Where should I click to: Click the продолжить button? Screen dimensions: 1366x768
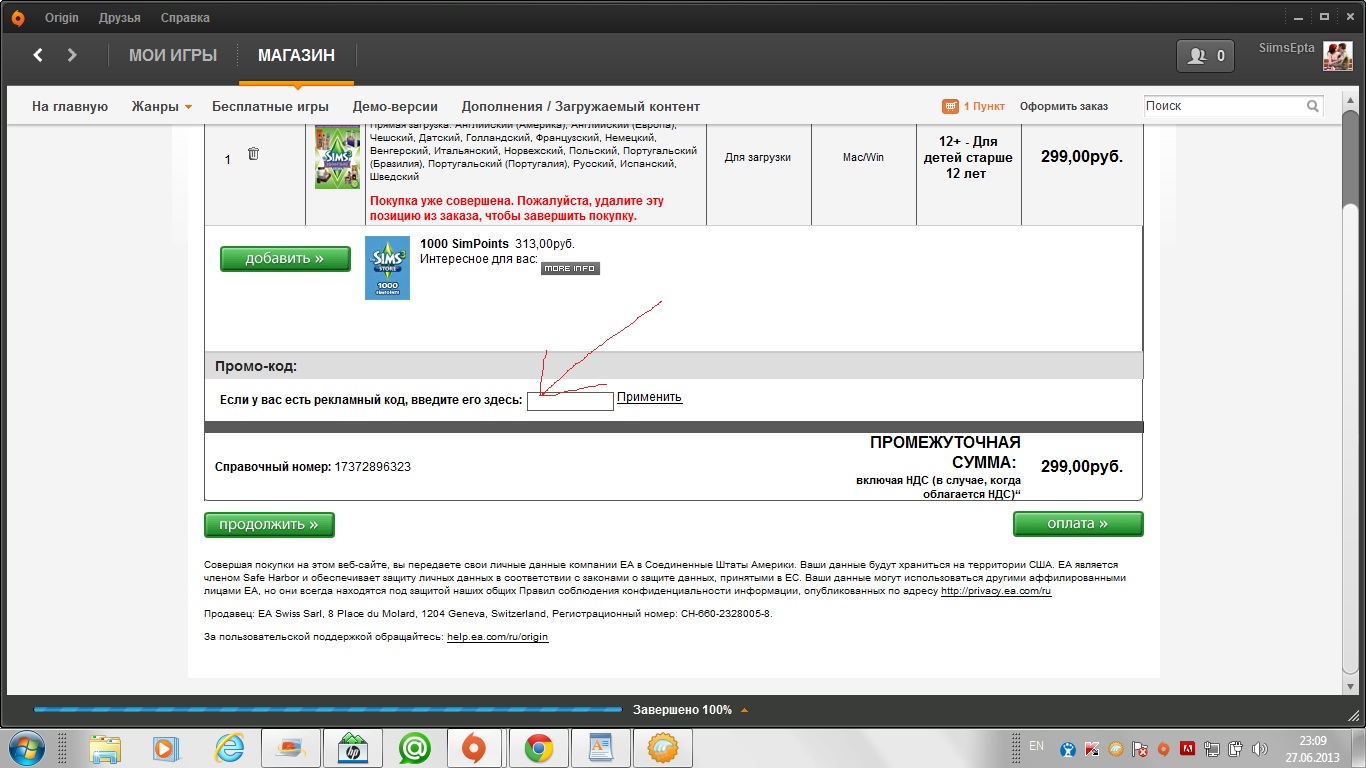(269, 524)
